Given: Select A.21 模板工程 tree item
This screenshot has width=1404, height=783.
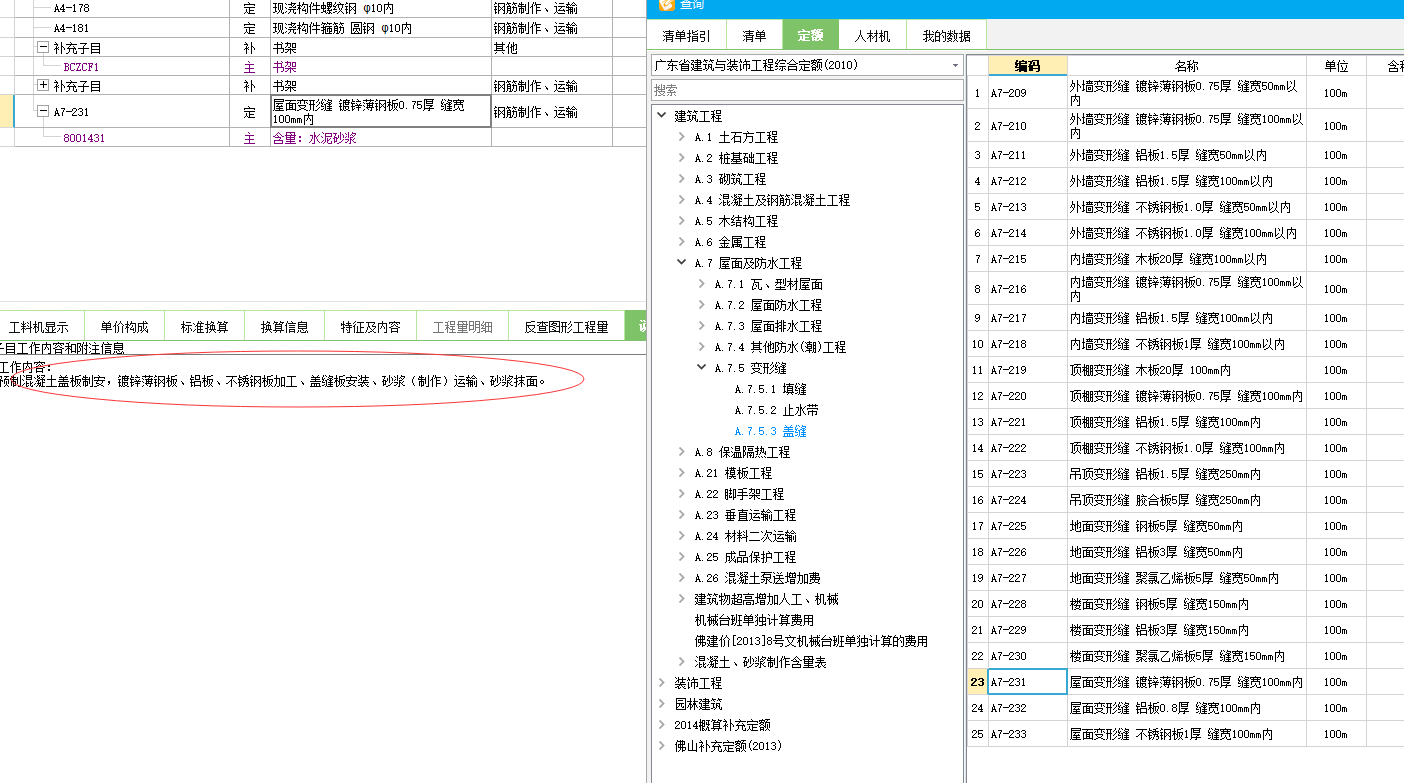Looking at the screenshot, I should [x=733, y=473].
